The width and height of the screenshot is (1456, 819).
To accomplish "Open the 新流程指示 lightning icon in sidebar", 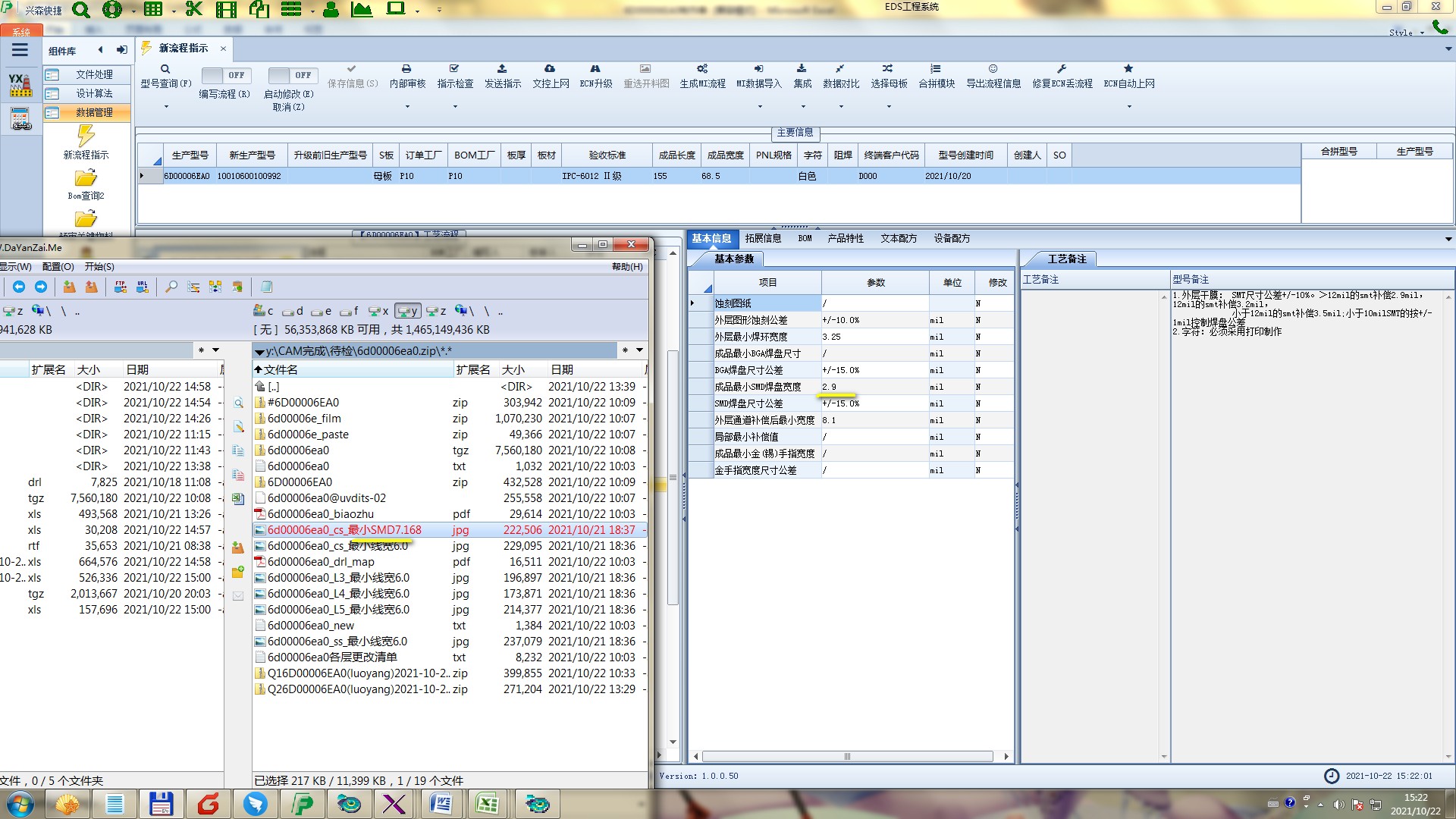I will (86, 136).
